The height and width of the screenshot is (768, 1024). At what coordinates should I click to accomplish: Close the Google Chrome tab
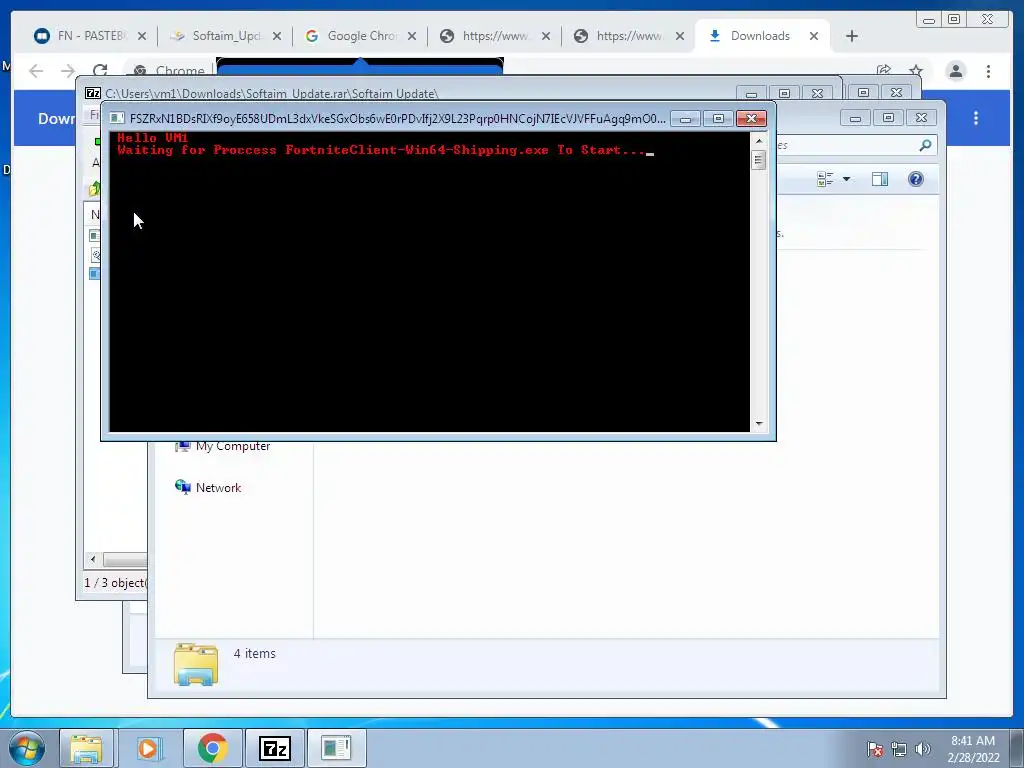coord(412,36)
